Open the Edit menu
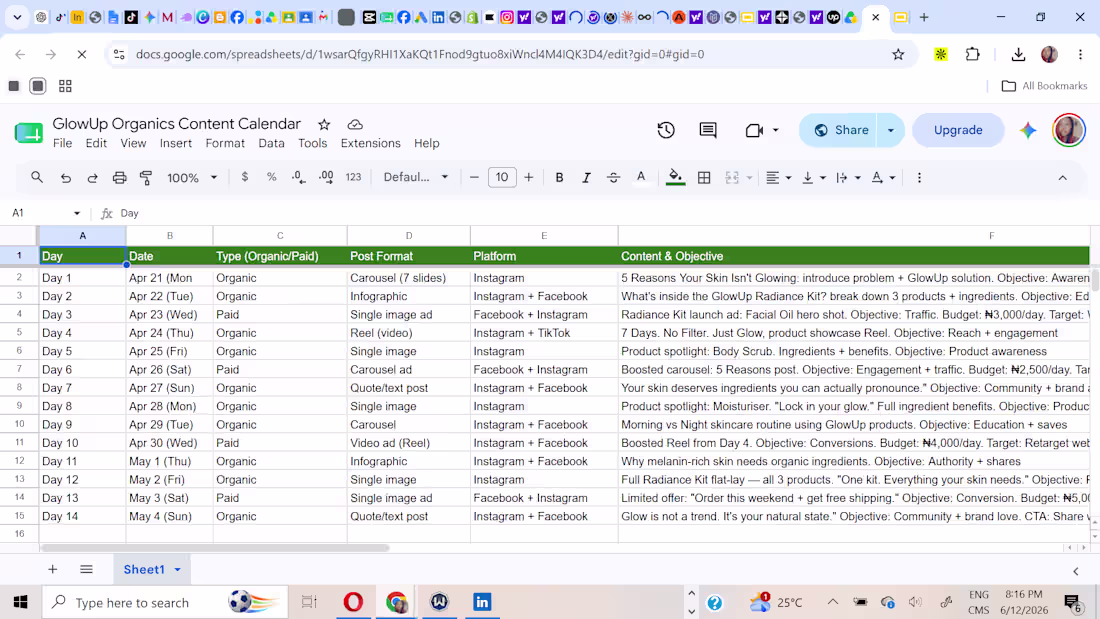 [96, 143]
